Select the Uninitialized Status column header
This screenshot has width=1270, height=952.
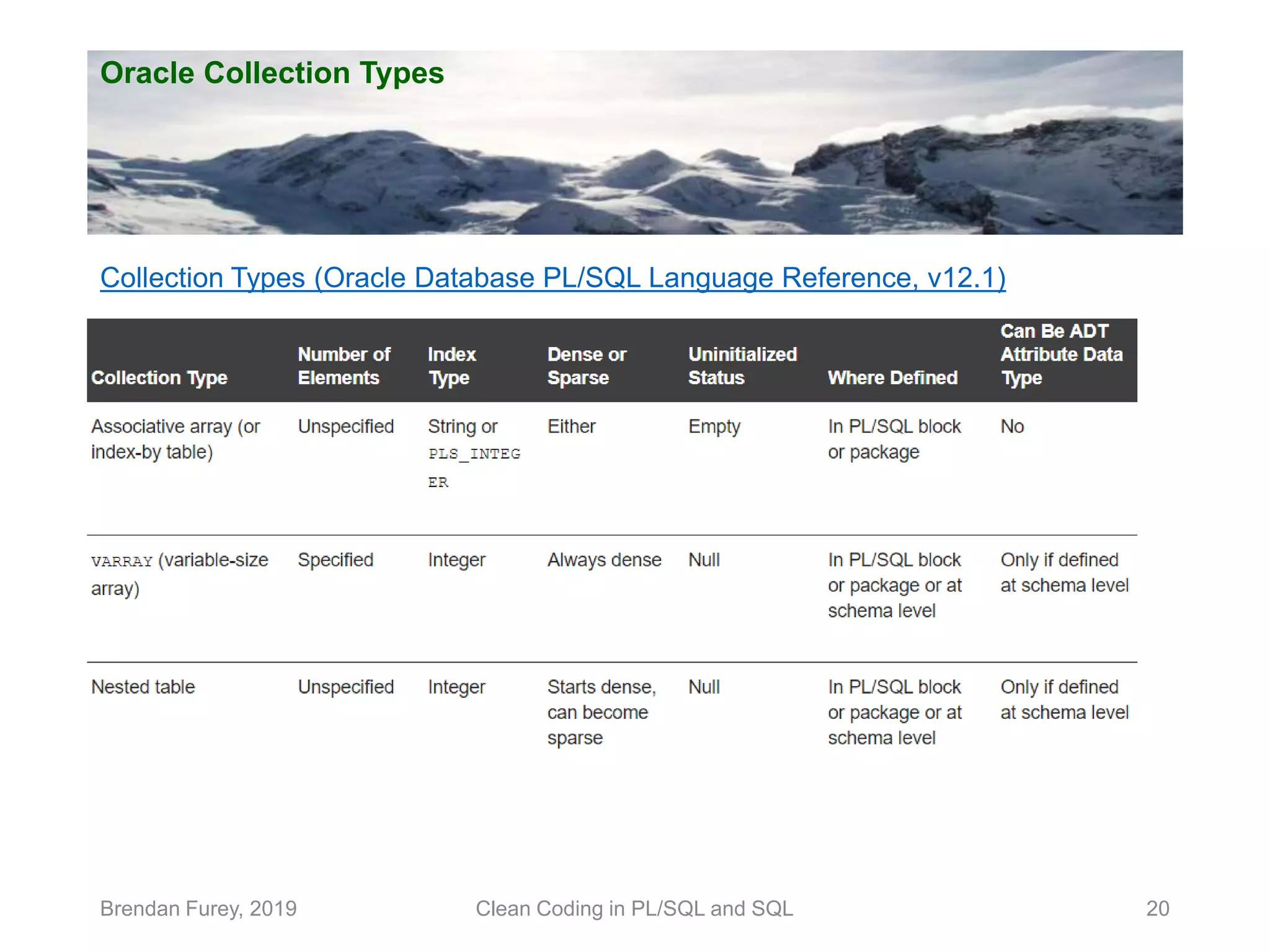click(742, 366)
